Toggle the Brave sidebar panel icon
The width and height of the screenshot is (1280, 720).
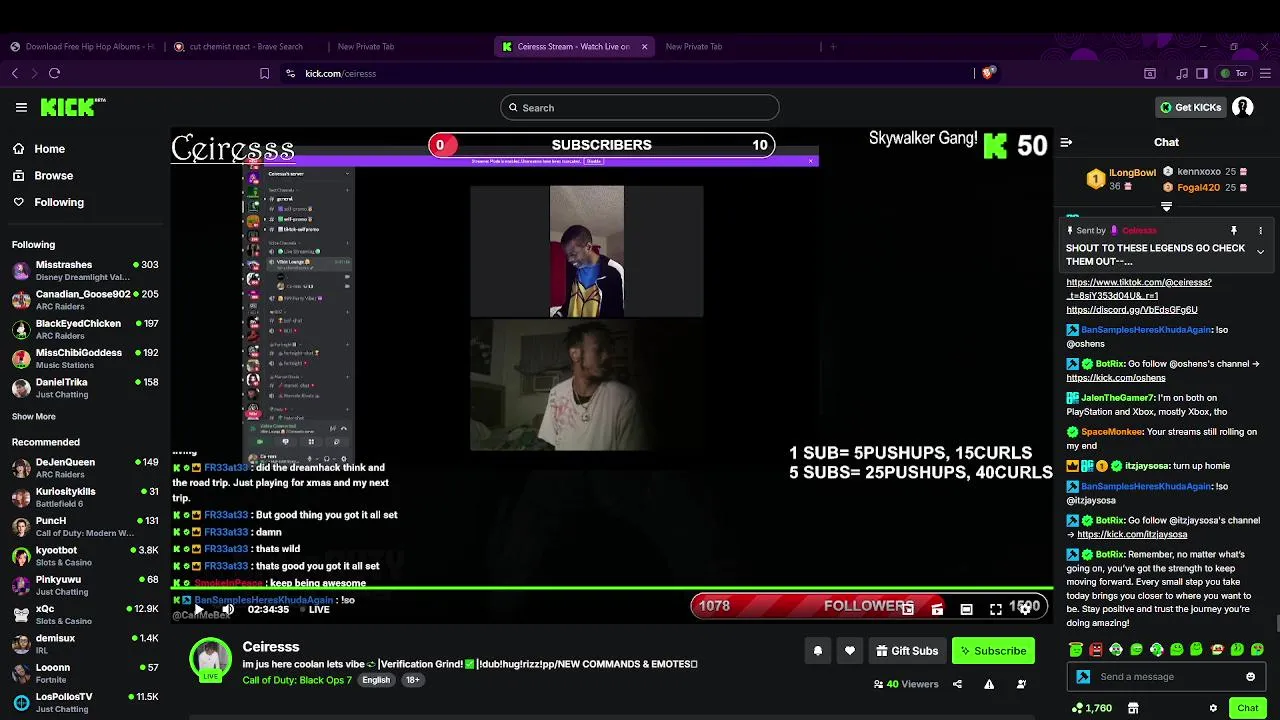pos(1201,73)
